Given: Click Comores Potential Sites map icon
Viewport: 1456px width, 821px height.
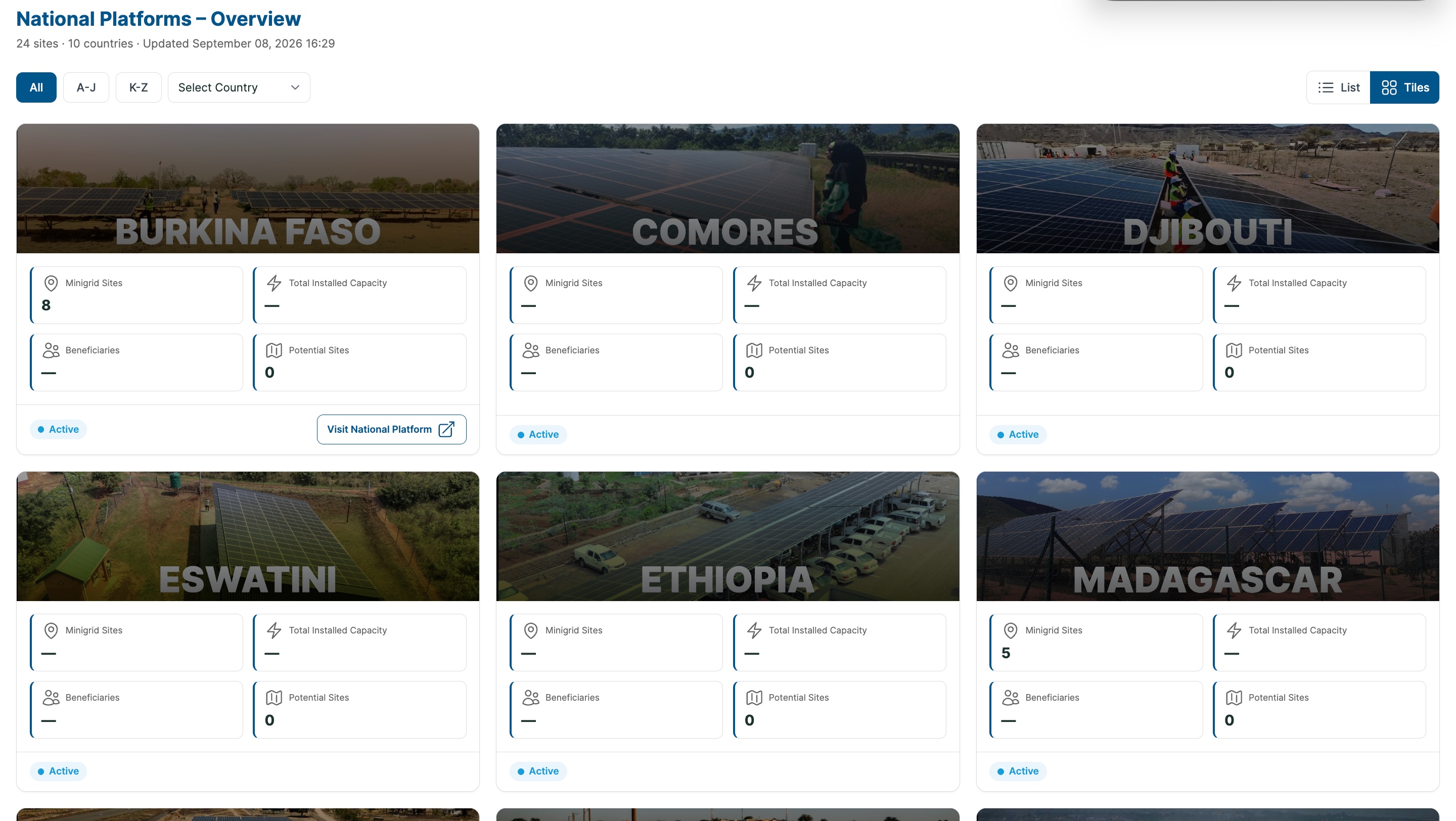Looking at the screenshot, I should 754,350.
